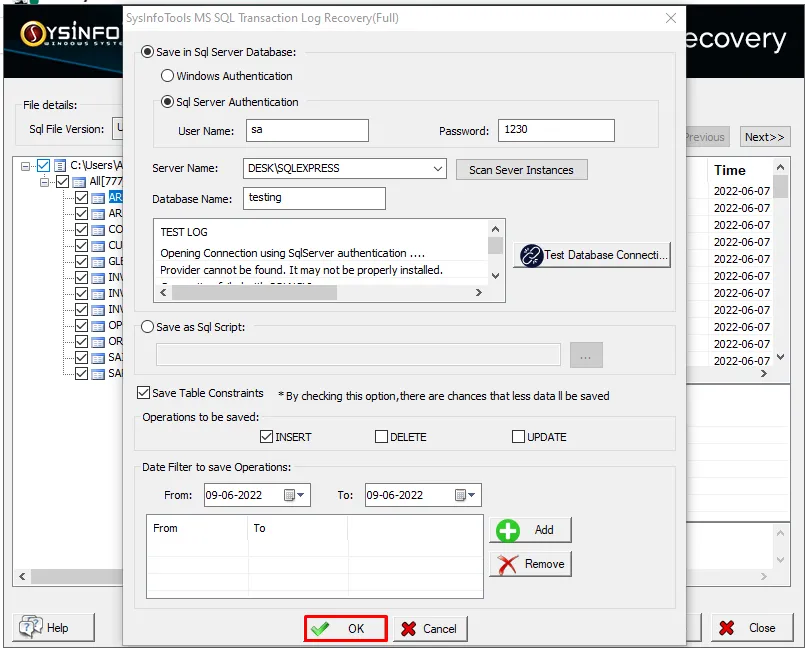Click the Database Name input field
This screenshot has width=805, height=648.
click(314, 198)
